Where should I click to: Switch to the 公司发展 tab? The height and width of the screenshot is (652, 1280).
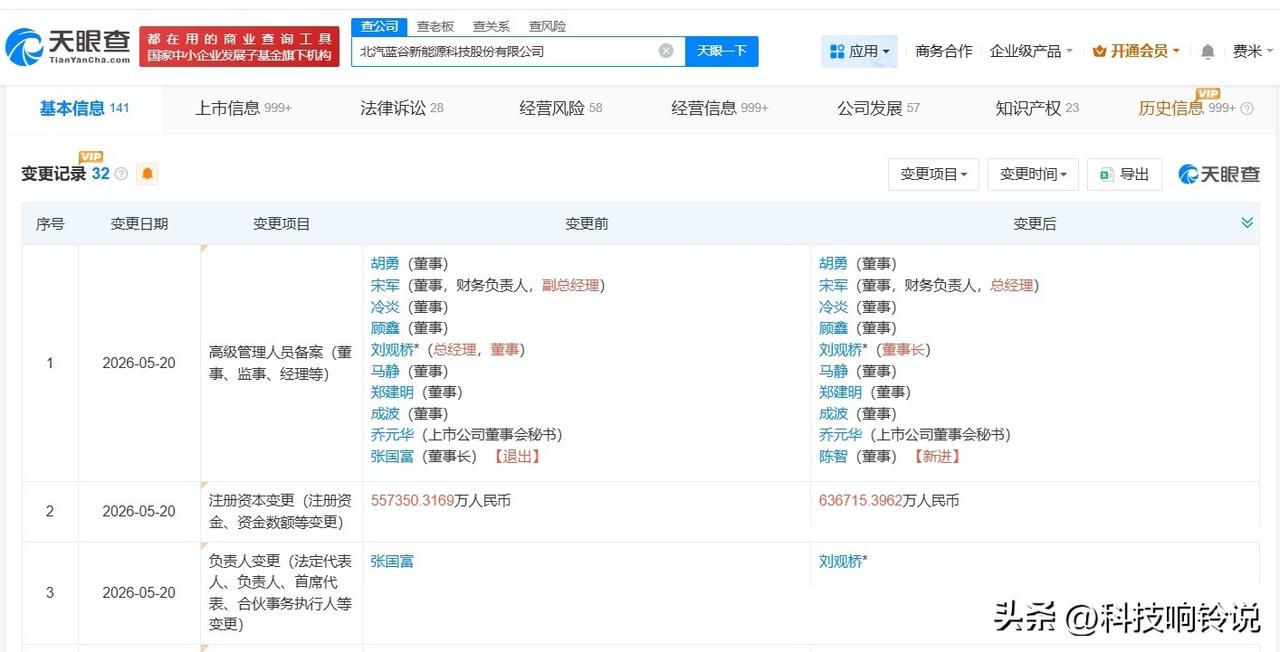tap(879, 108)
